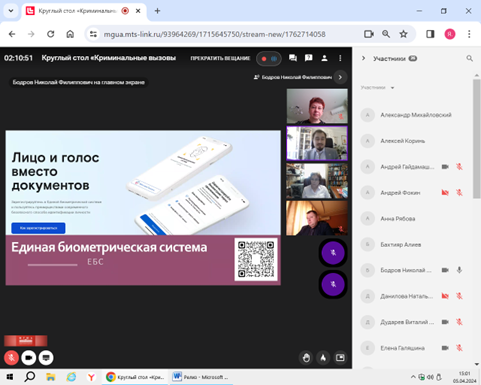Toggle microphone for Андрей Фокин
The height and width of the screenshot is (385, 481).
coord(459,193)
